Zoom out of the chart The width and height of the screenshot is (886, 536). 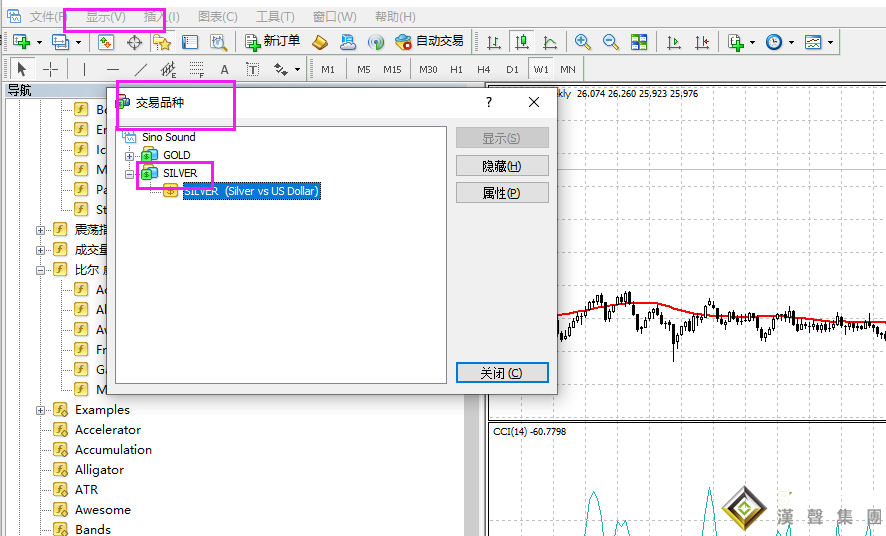(x=611, y=42)
